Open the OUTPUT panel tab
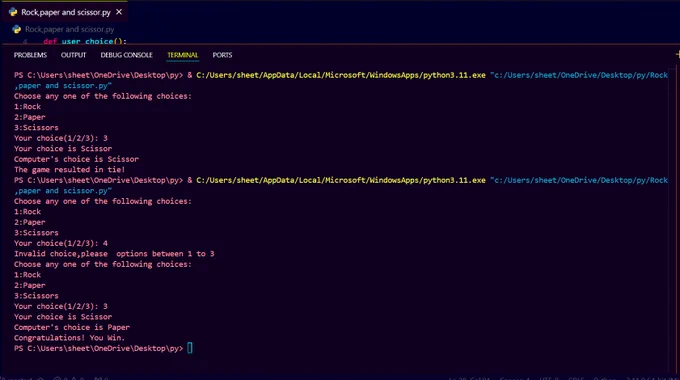The image size is (680, 380). [73, 55]
